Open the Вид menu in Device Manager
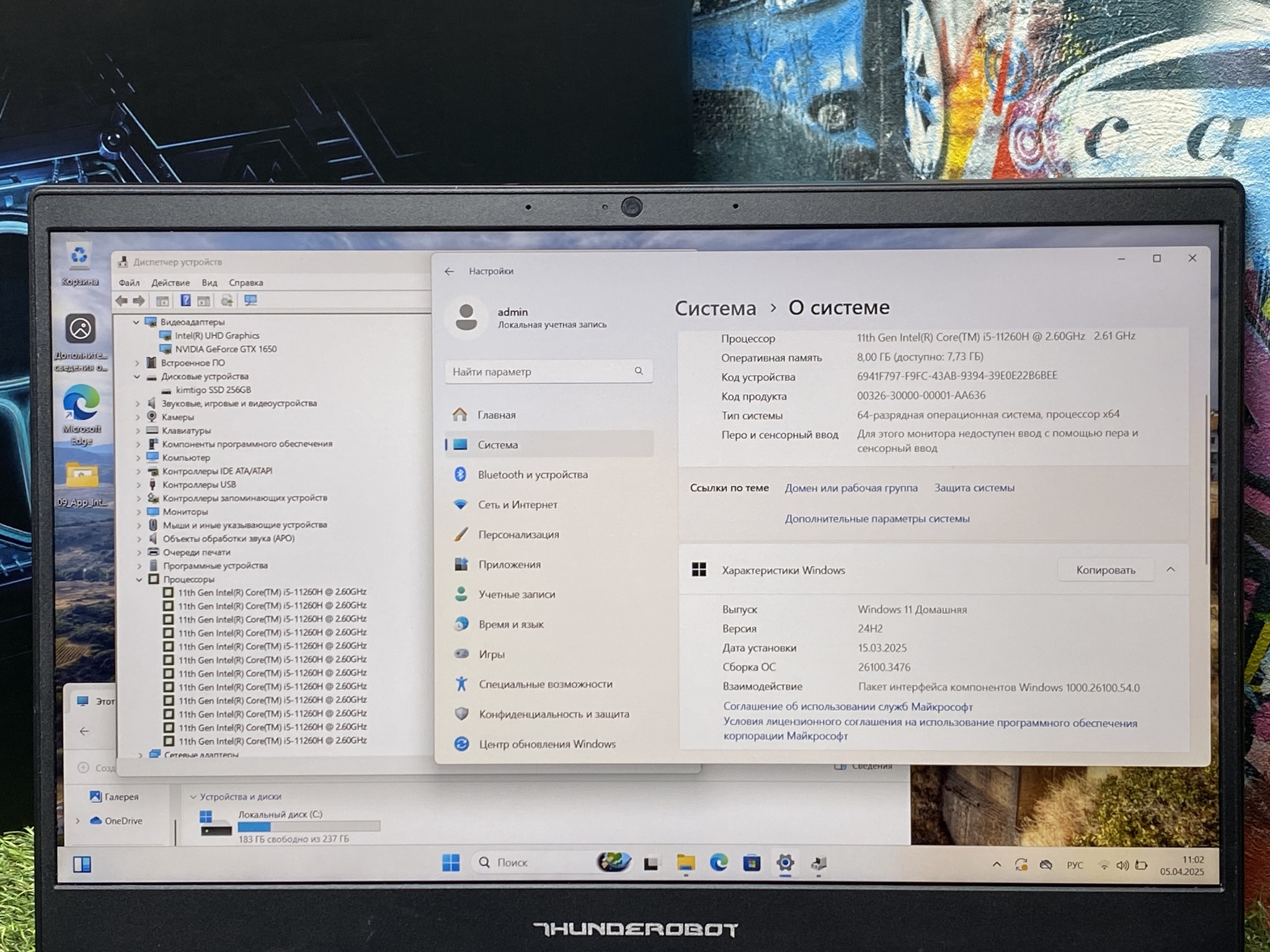 pos(209,283)
